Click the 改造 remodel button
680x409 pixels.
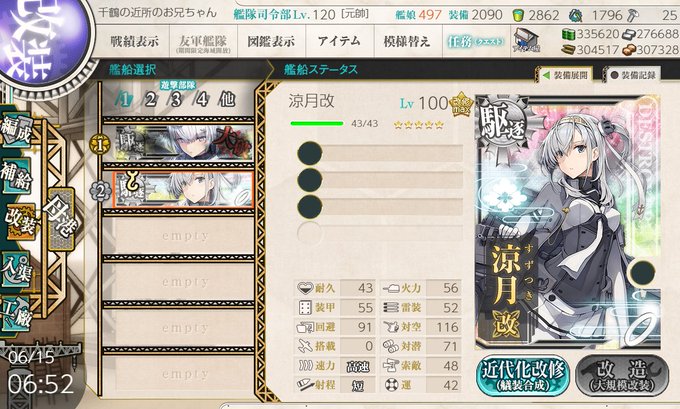(x=622, y=376)
